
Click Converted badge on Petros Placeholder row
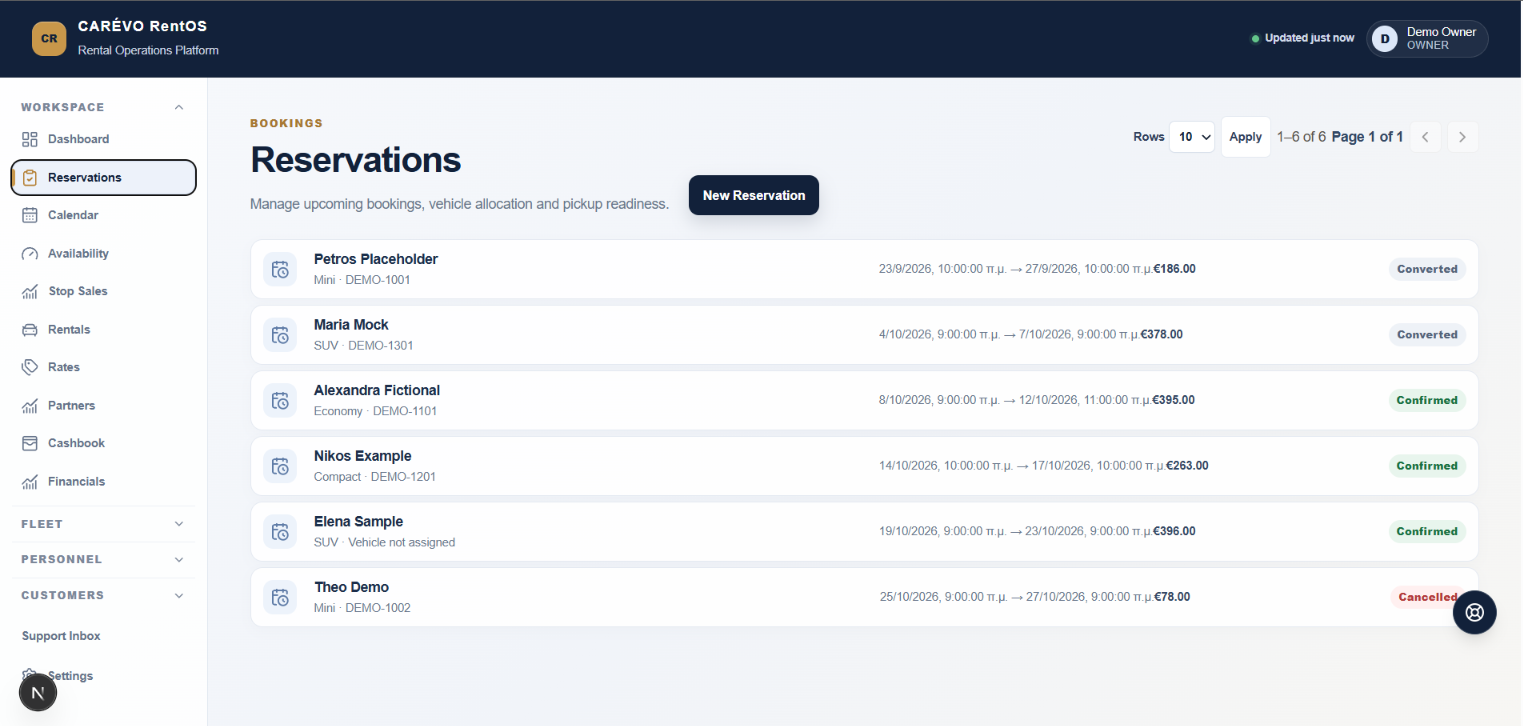pos(1427,269)
